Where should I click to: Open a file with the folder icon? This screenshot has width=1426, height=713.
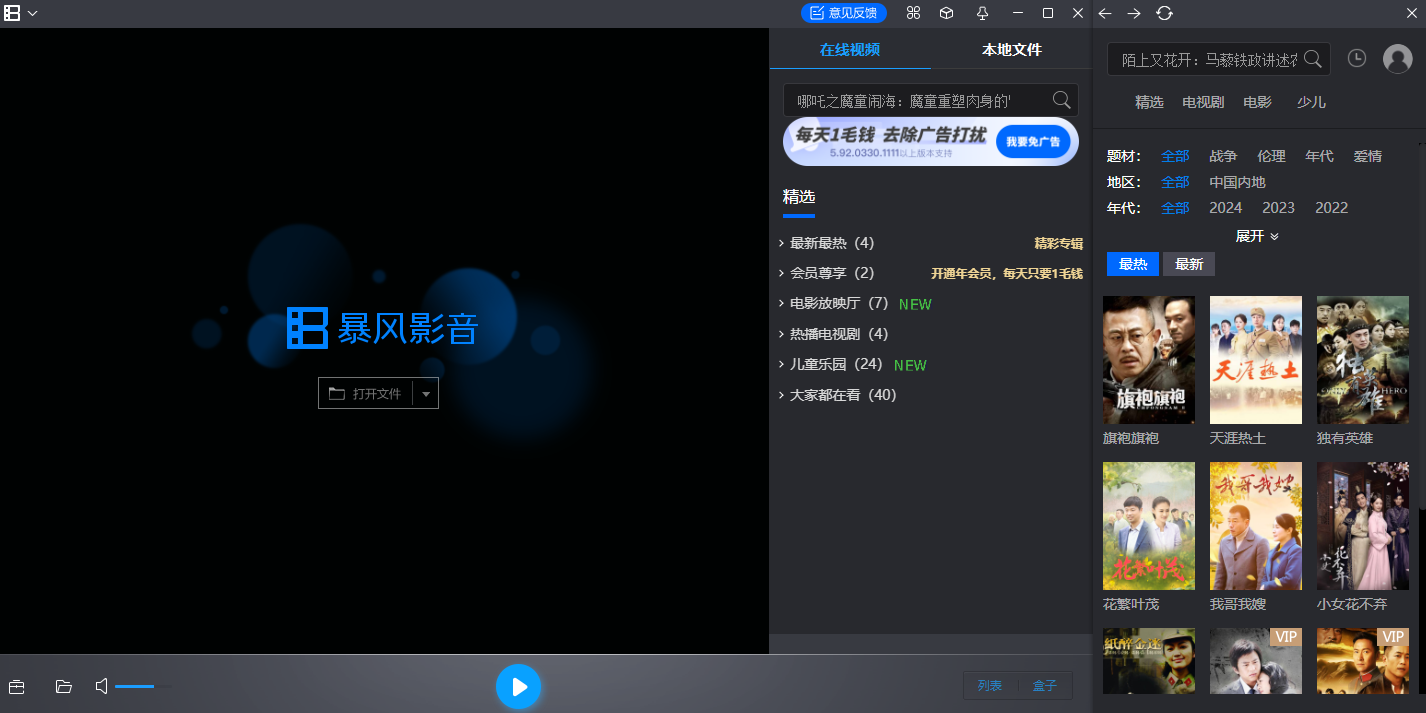pyautogui.click(x=63, y=687)
